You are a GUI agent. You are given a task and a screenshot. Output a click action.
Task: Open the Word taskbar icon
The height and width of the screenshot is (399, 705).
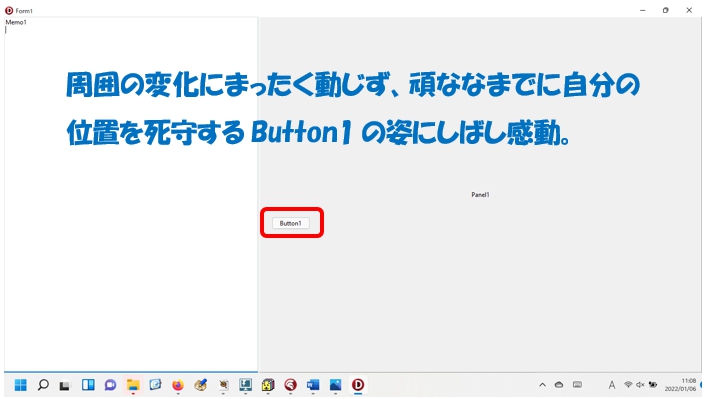click(313, 385)
